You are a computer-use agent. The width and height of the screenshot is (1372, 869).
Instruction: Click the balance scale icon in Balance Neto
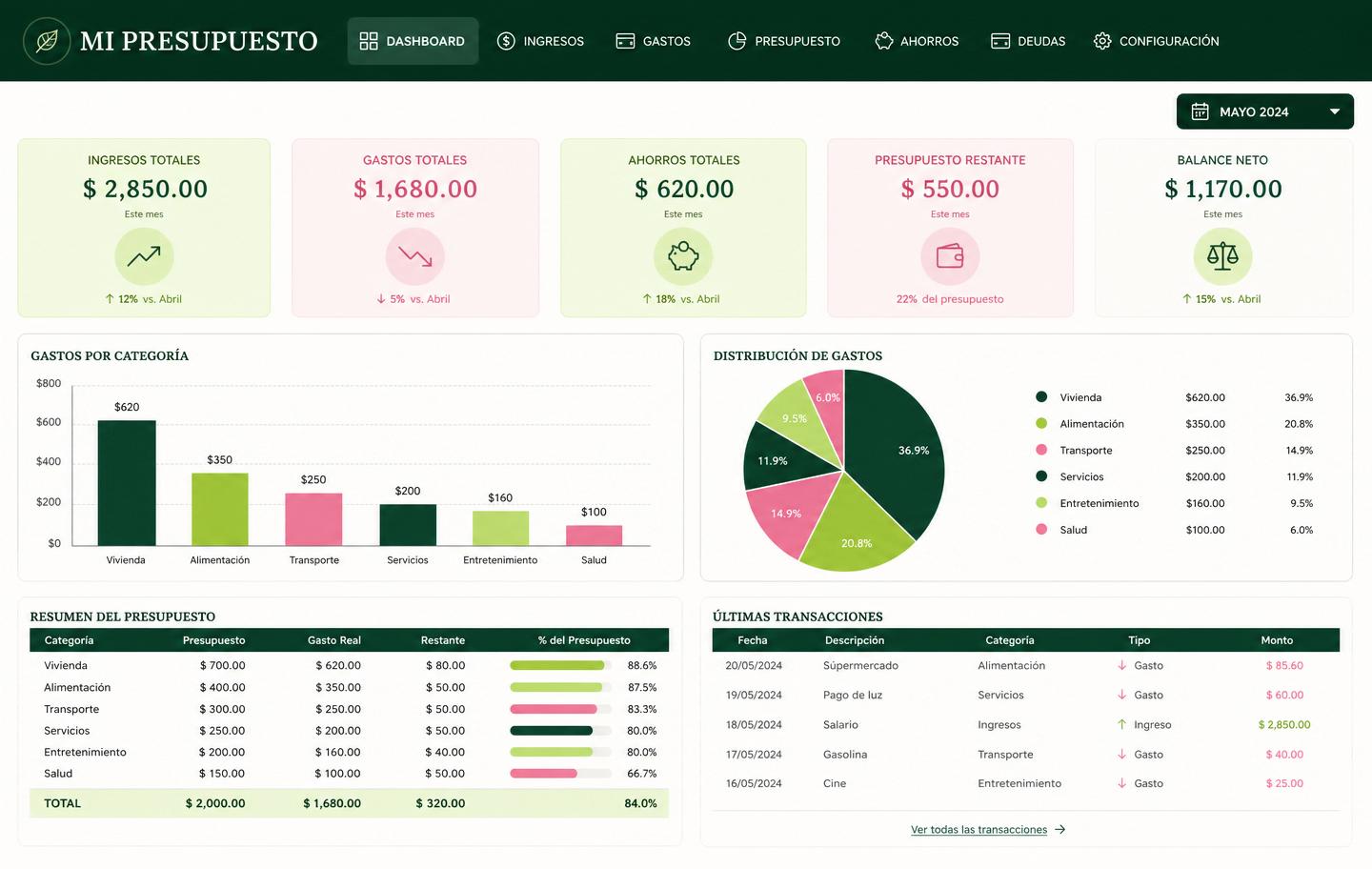point(1222,256)
